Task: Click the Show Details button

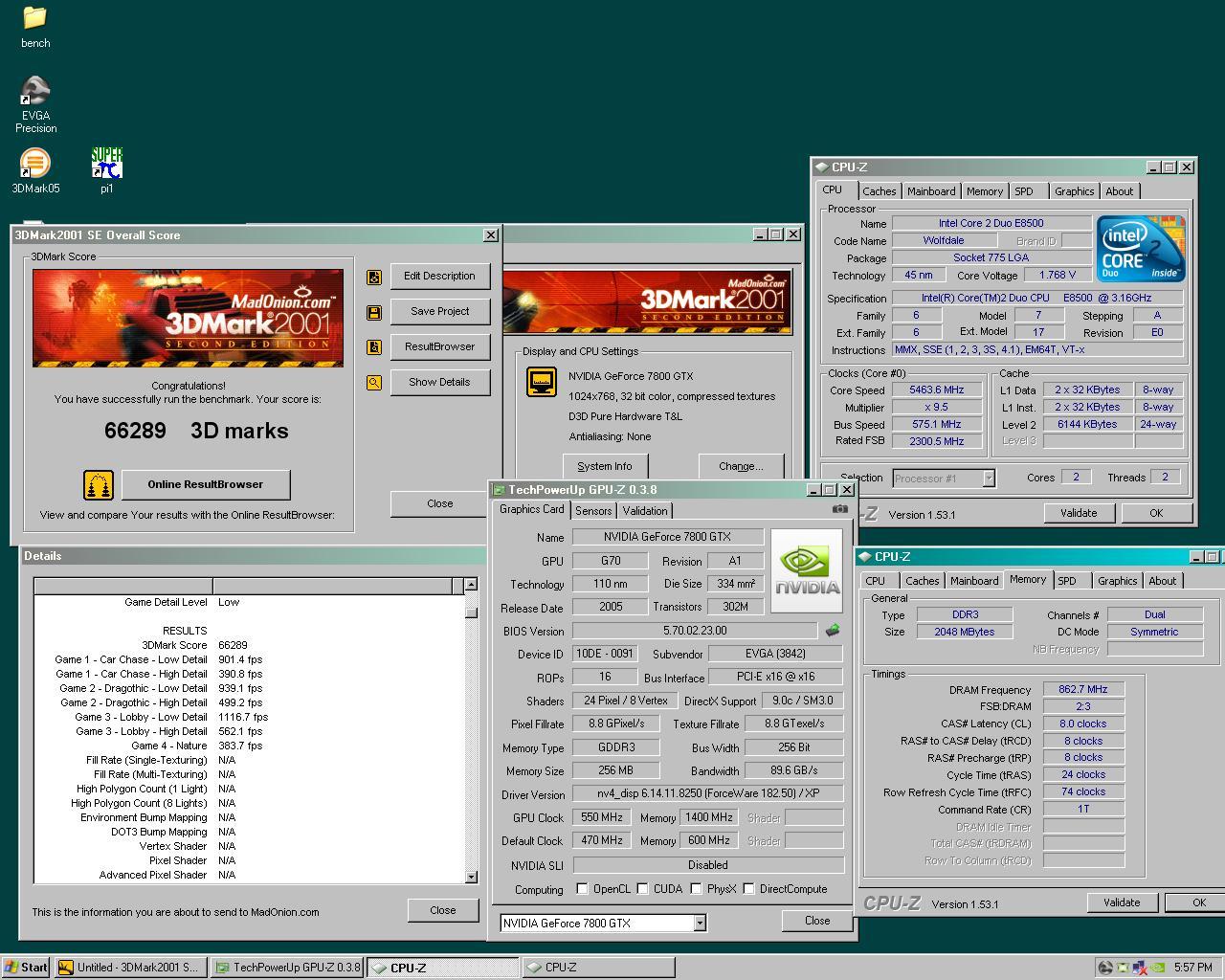Action: [439, 383]
